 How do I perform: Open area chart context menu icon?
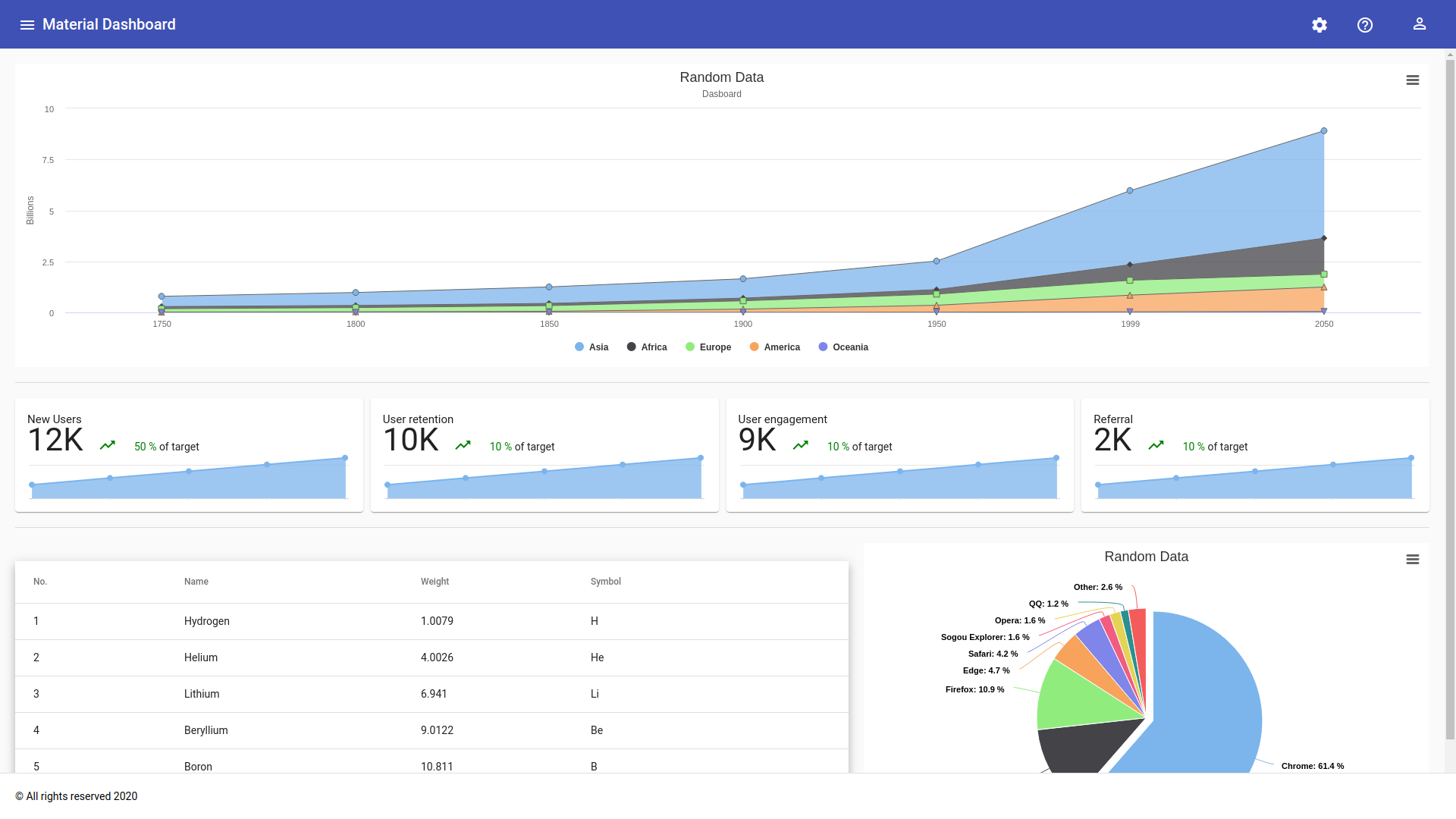coord(1412,80)
